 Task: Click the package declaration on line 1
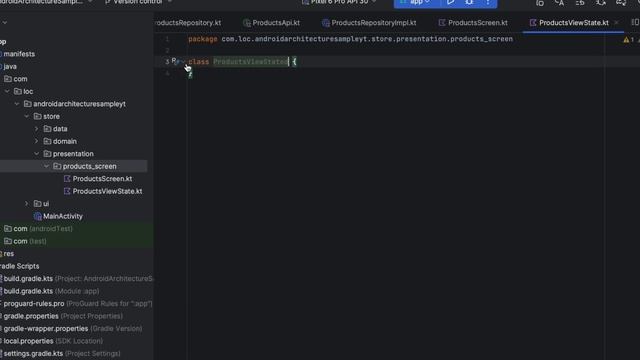(x=350, y=39)
